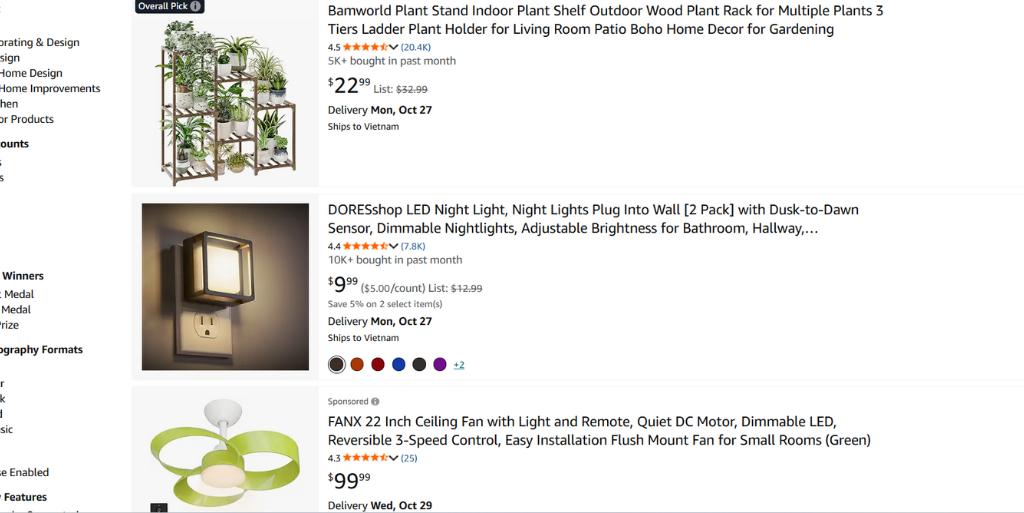Click the green ceiling fan product image
Screen dimensions: 1024x513
(x=225, y=455)
